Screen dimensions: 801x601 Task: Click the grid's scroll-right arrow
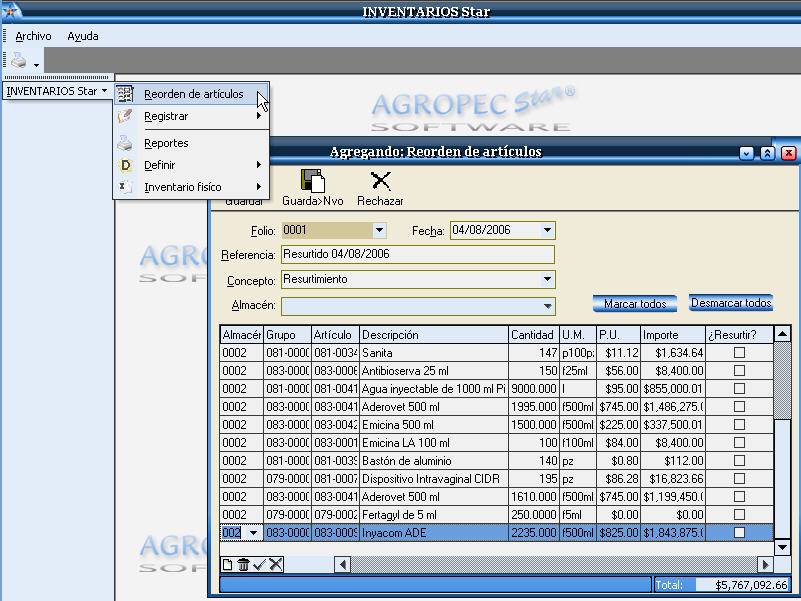(765, 565)
